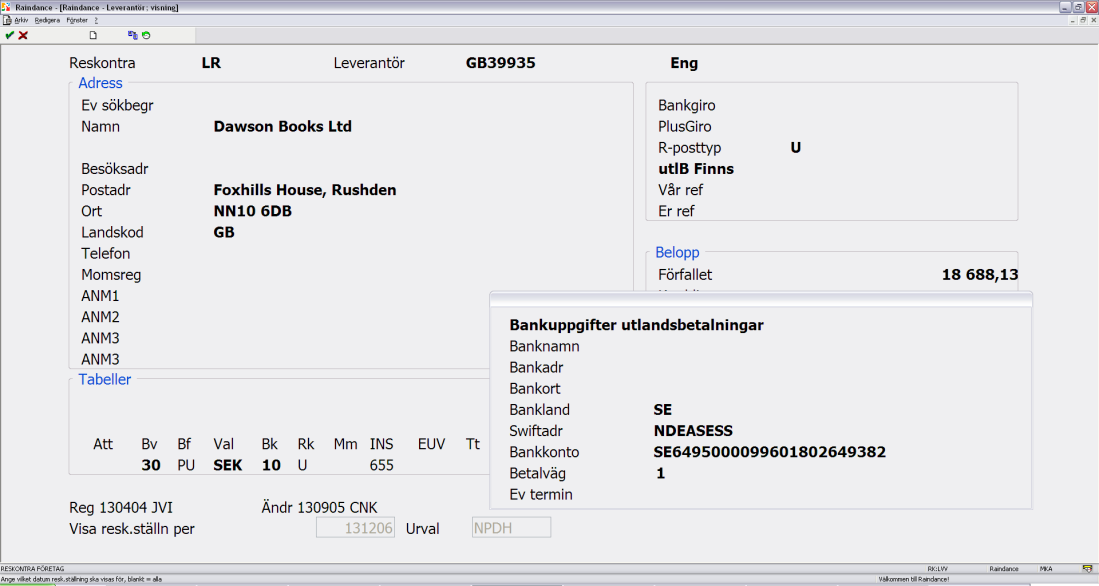Click Välkommen till Raindance! status message
The width and height of the screenshot is (1099, 586).
[x=914, y=580]
